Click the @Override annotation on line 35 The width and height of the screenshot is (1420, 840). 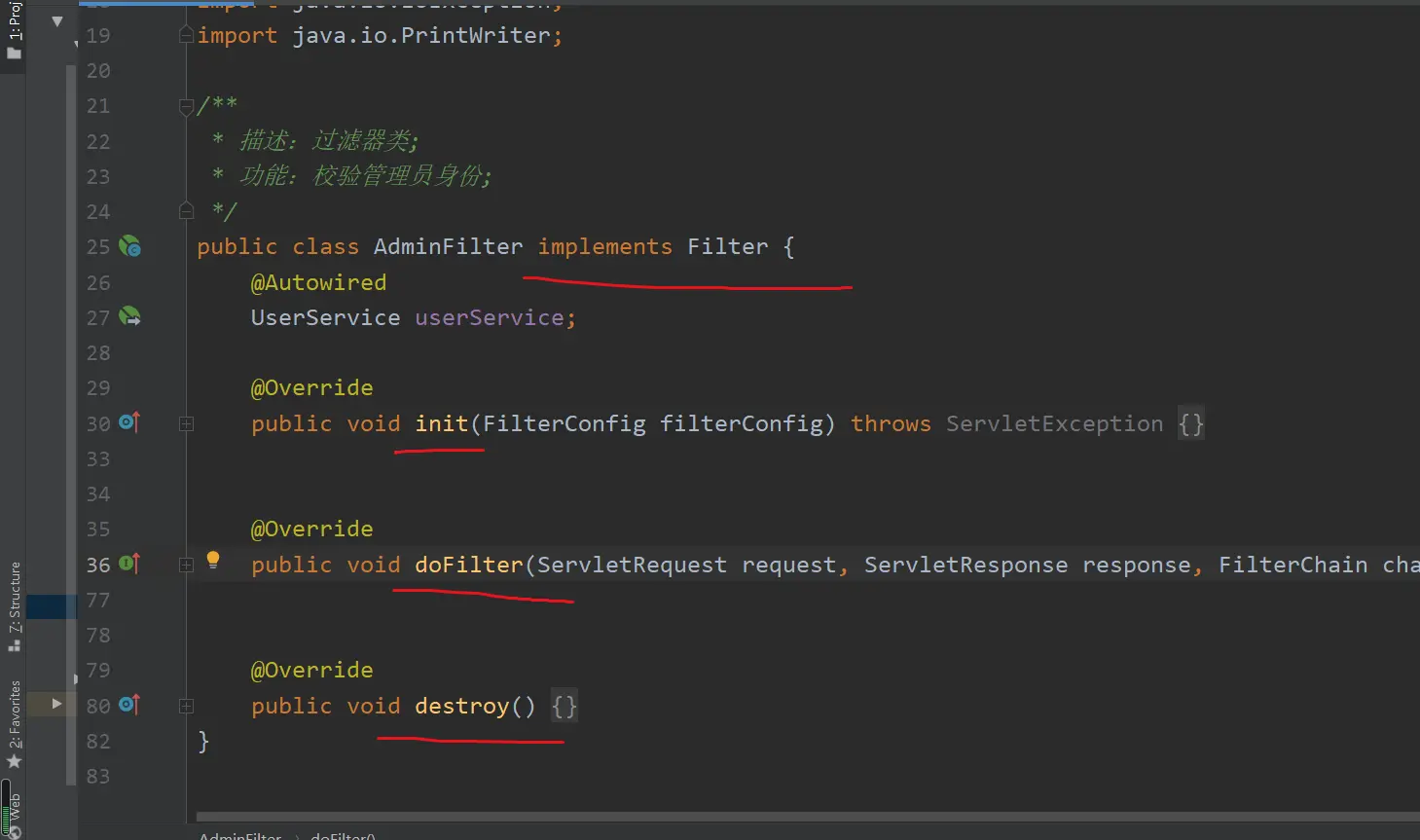[311, 529]
